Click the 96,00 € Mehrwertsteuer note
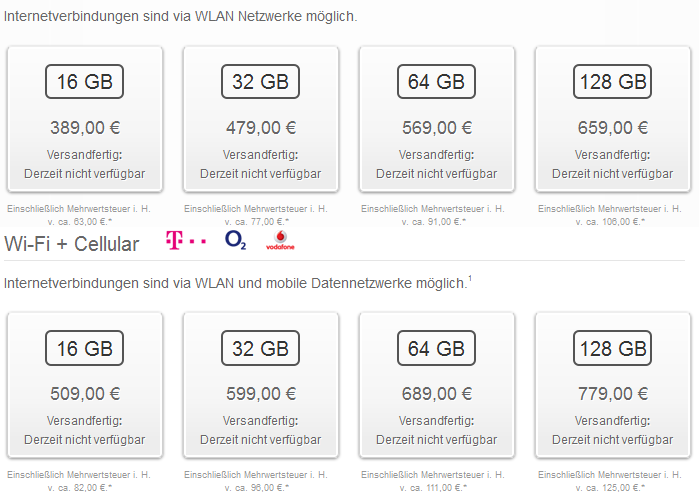The width and height of the screenshot is (699, 498). (x=256, y=481)
